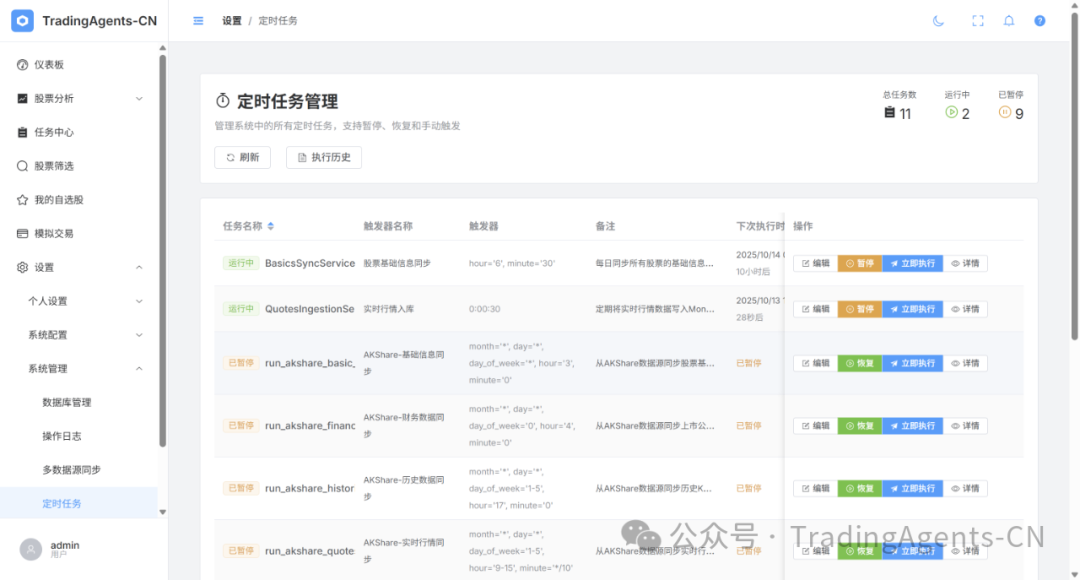This screenshot has width=1080, height=580.
Task: Click the 刷新 button
Action: click(x=242, y=157)
